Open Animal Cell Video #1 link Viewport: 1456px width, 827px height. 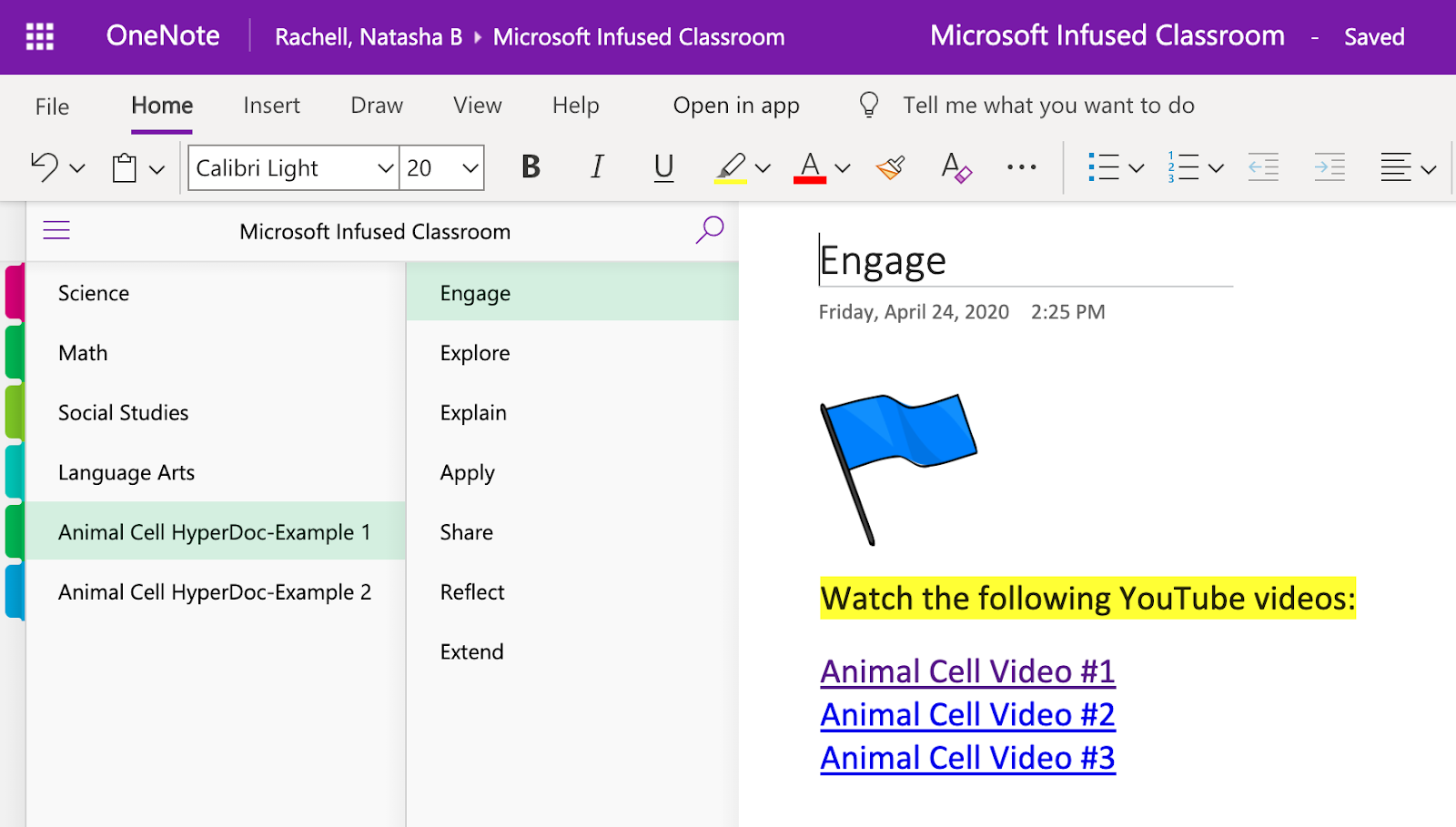coord(967,671)
